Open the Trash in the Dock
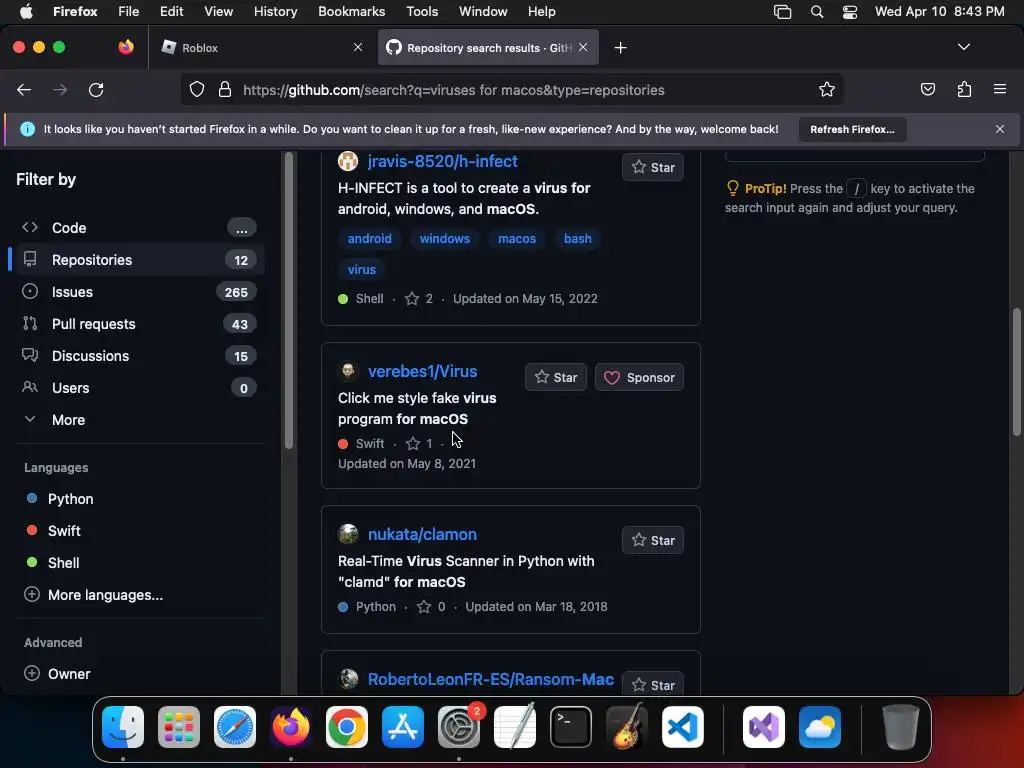This screenshot has height=768, width=1024. 901,727
